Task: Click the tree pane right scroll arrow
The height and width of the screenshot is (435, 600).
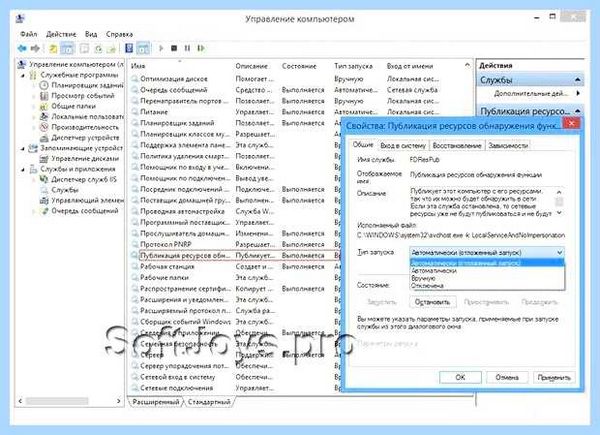Action: [119, 401]
